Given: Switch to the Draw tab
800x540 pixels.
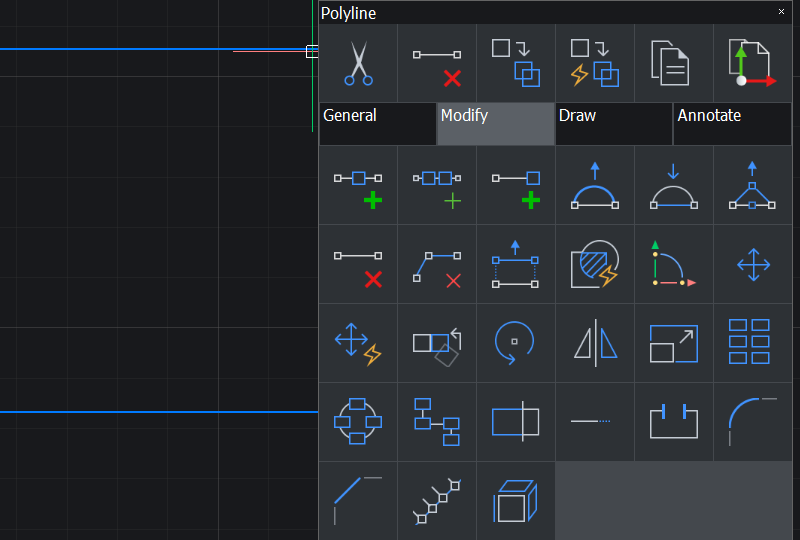Looking at the screenshot, I should coord(614,123).
